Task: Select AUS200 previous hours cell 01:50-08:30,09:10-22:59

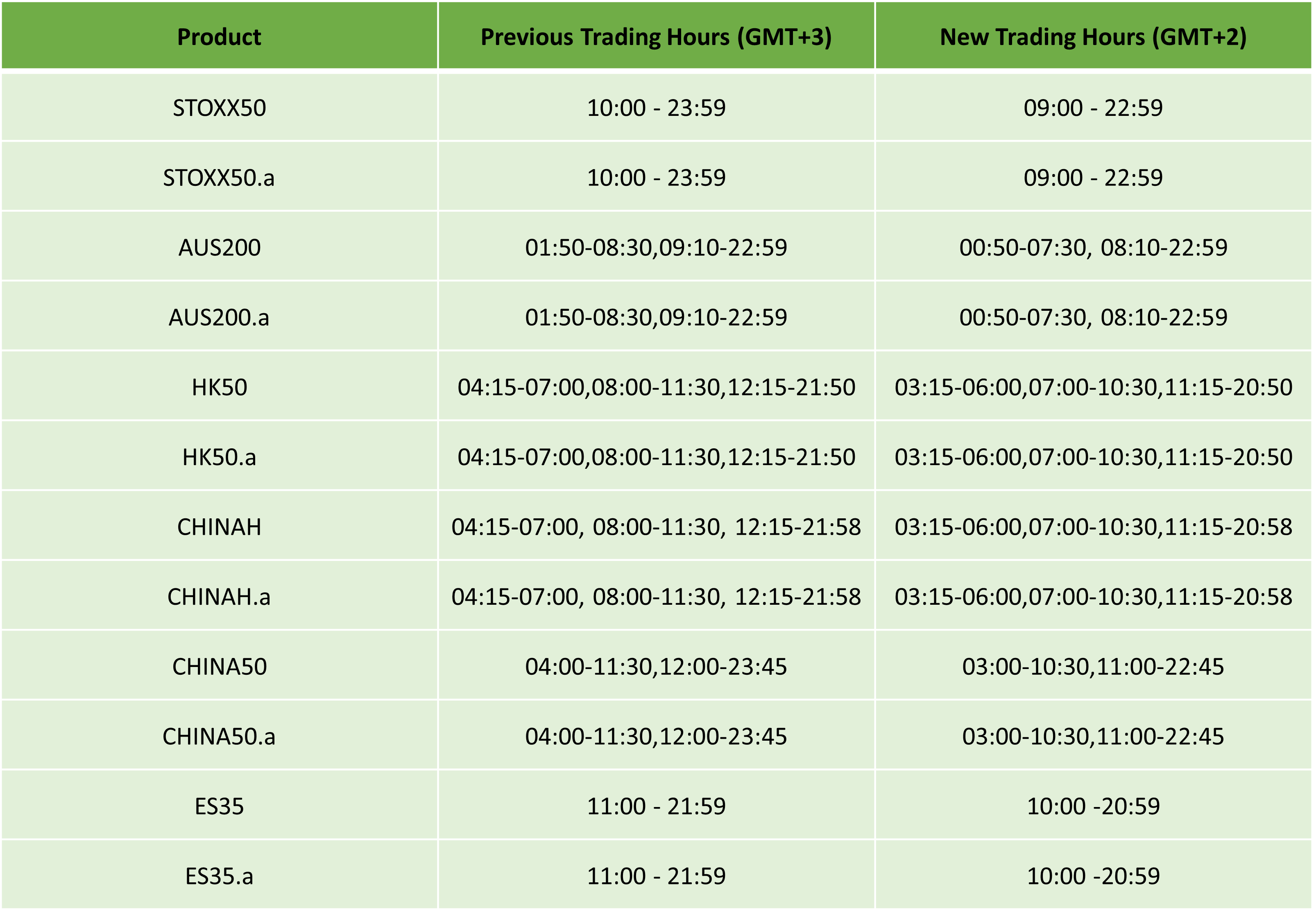Action: click(657, 248)
